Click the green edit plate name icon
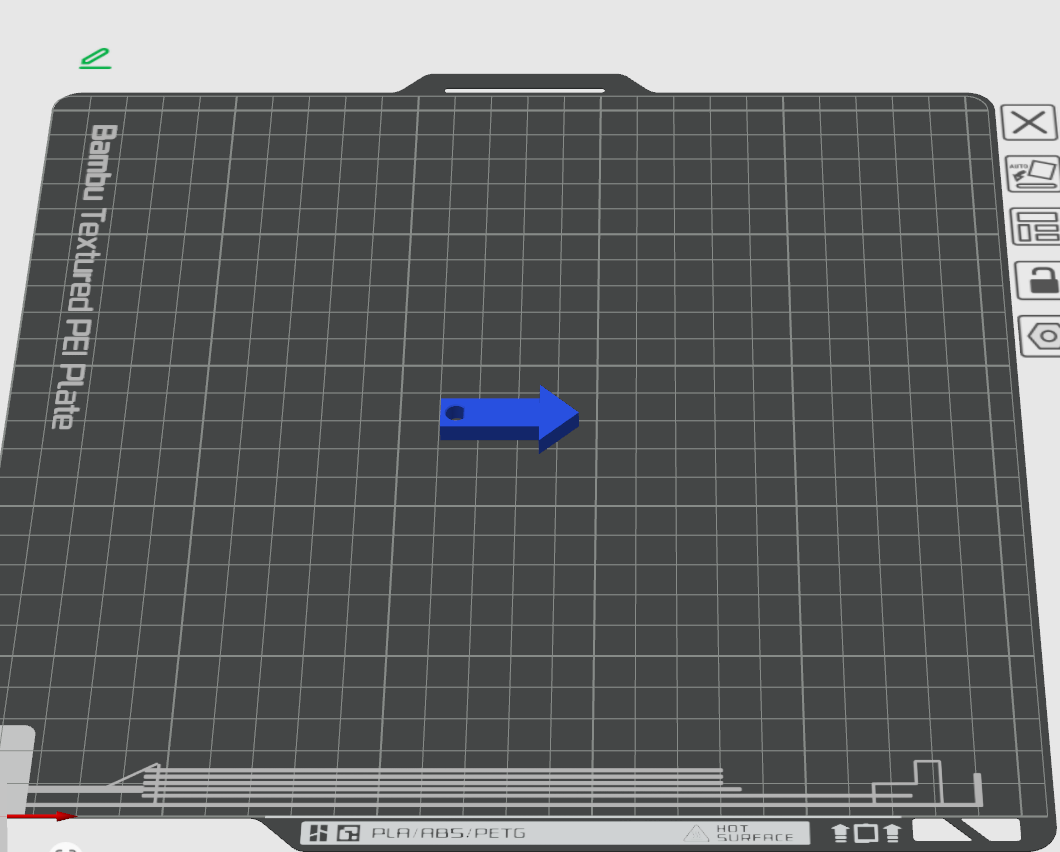This screenshot has width=1060, height=852. point(95,58)
